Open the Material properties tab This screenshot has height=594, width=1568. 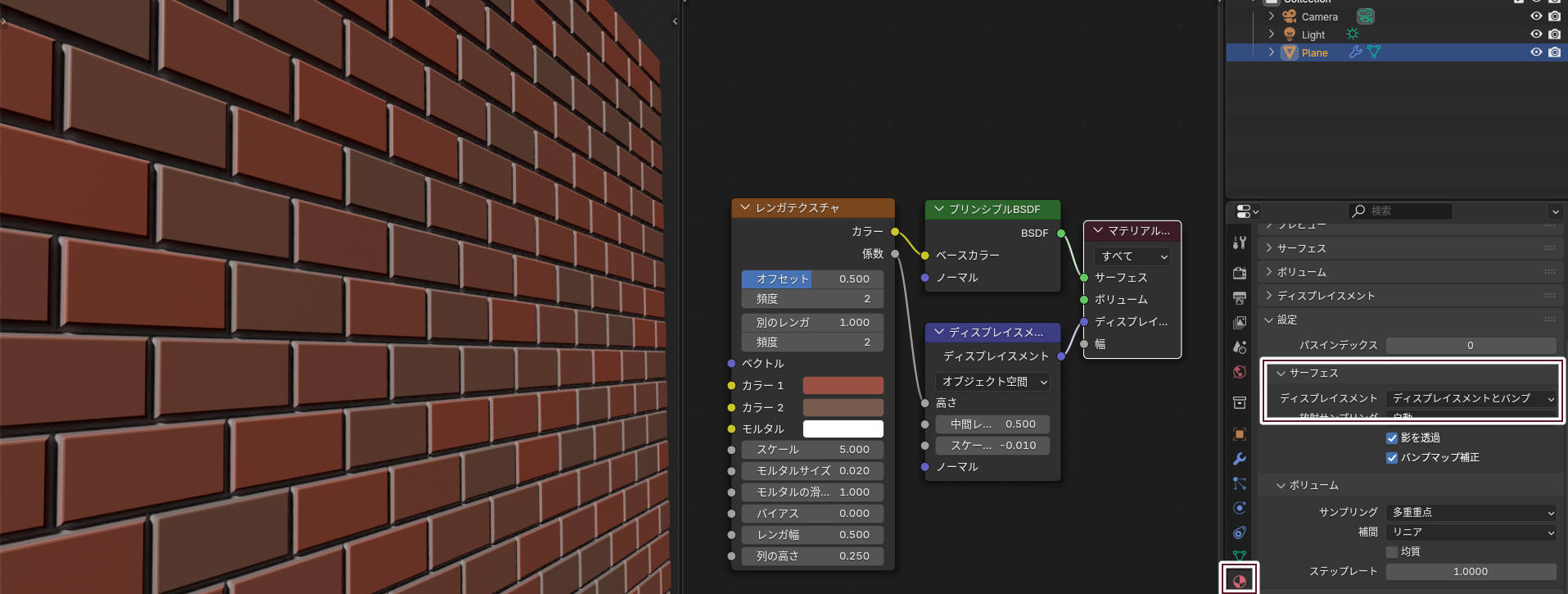click(1240, 581)
